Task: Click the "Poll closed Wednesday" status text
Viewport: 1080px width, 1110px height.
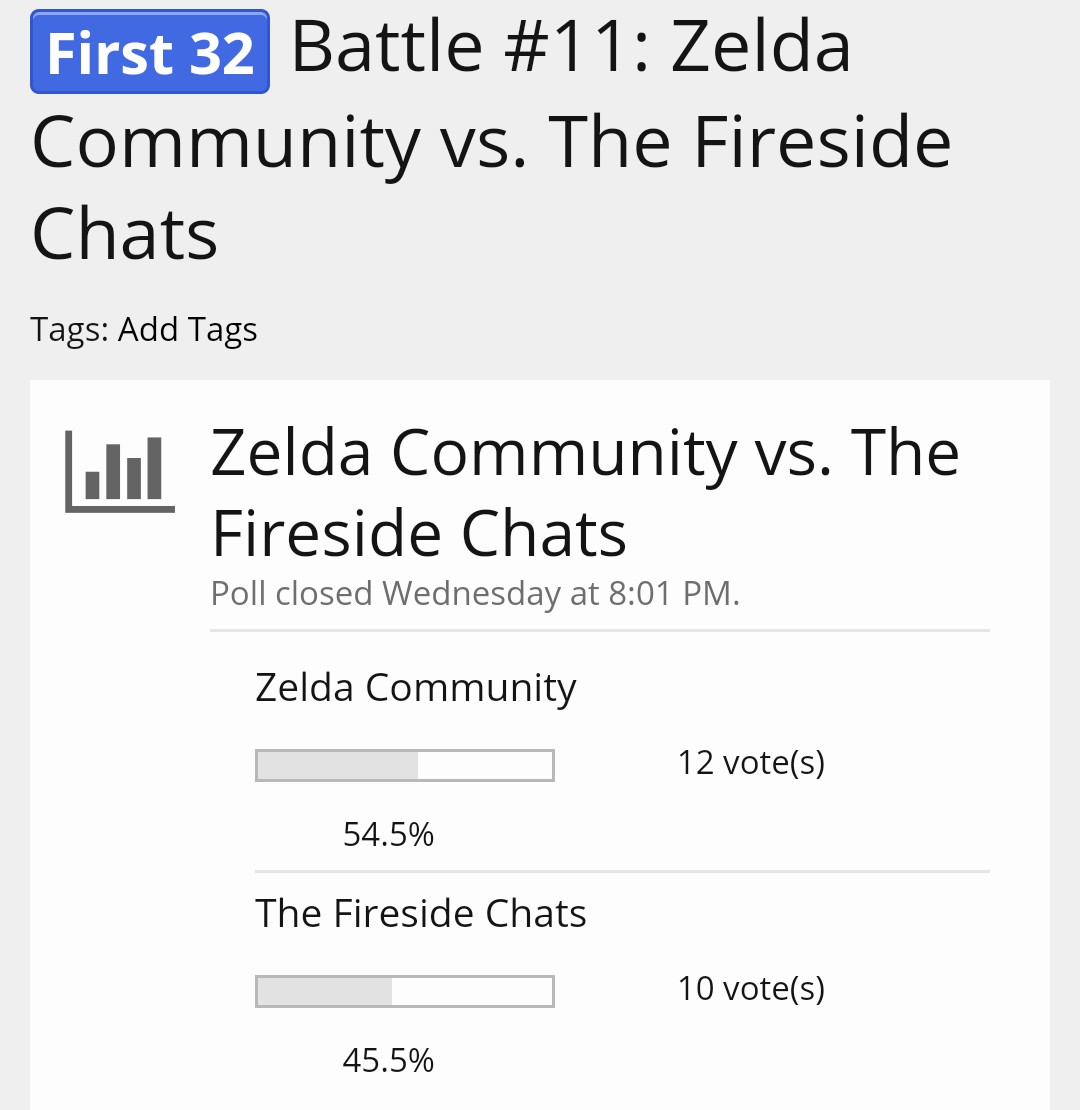Action: tap(475, 594)
